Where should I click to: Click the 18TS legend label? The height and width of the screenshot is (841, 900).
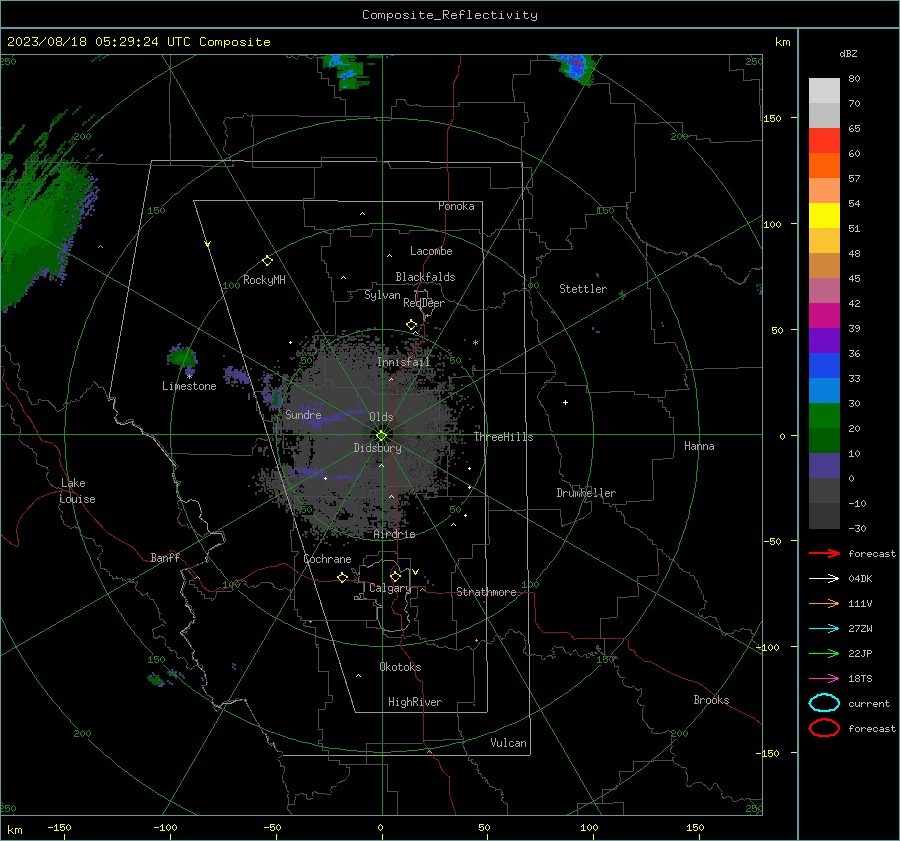pyautogui.click(x=860, y=679)
